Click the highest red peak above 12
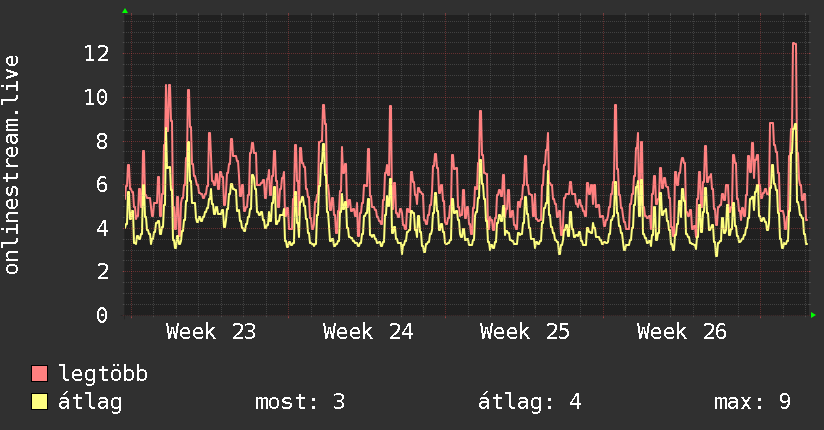 (794, 44)
